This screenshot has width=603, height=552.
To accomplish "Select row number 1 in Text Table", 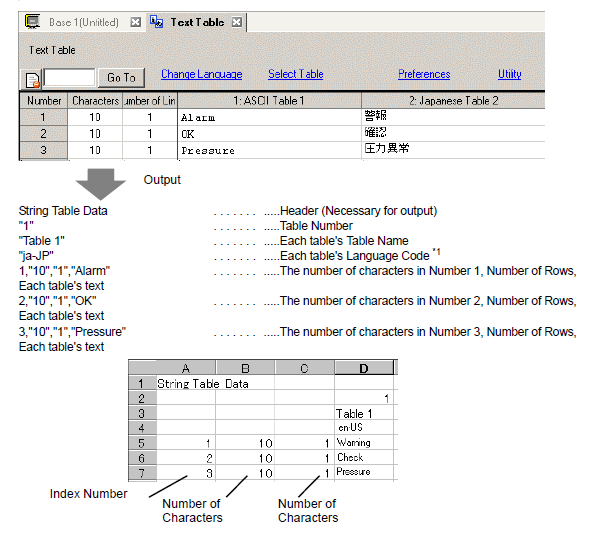I will 43,117.
